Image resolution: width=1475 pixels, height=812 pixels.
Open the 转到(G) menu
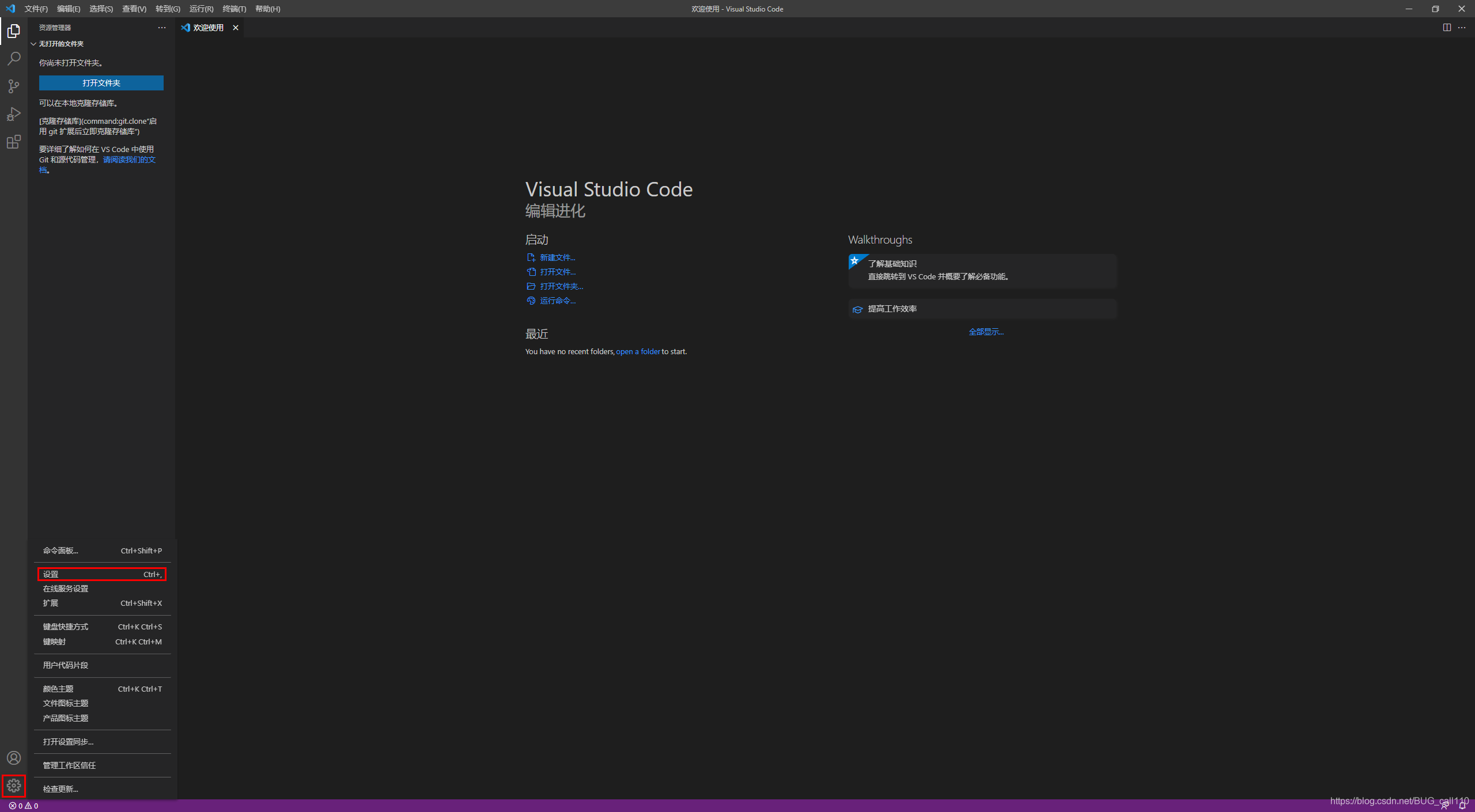pos(168,9)
